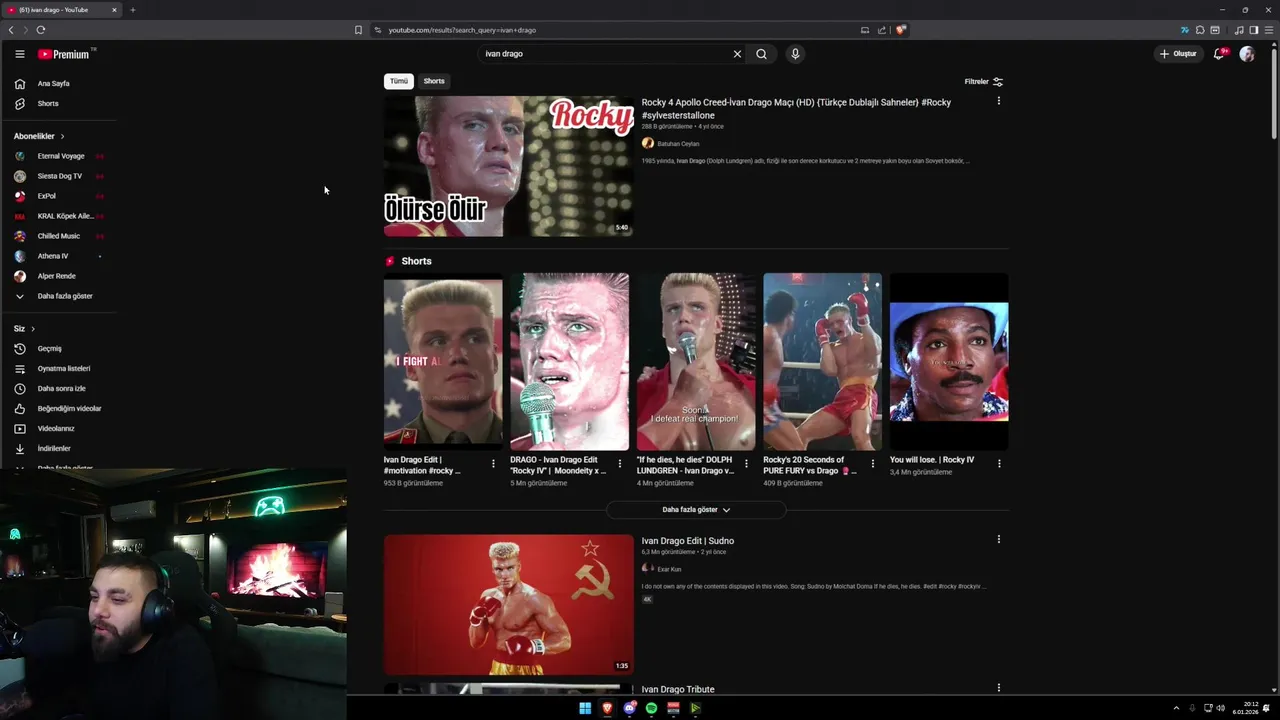Open the notifications bell

coord(1219,54)
